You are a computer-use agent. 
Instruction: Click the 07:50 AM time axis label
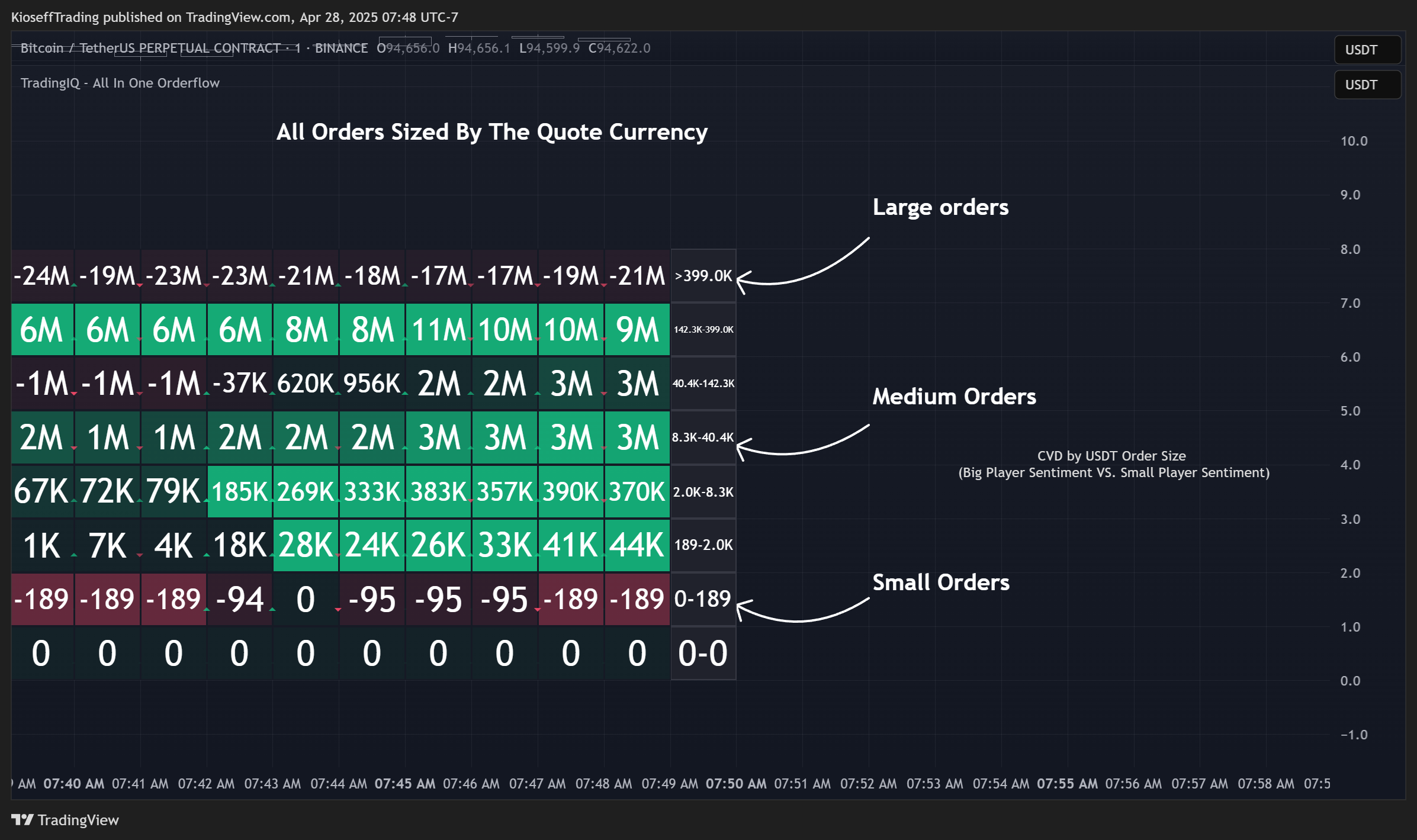(x=736, y=784)
